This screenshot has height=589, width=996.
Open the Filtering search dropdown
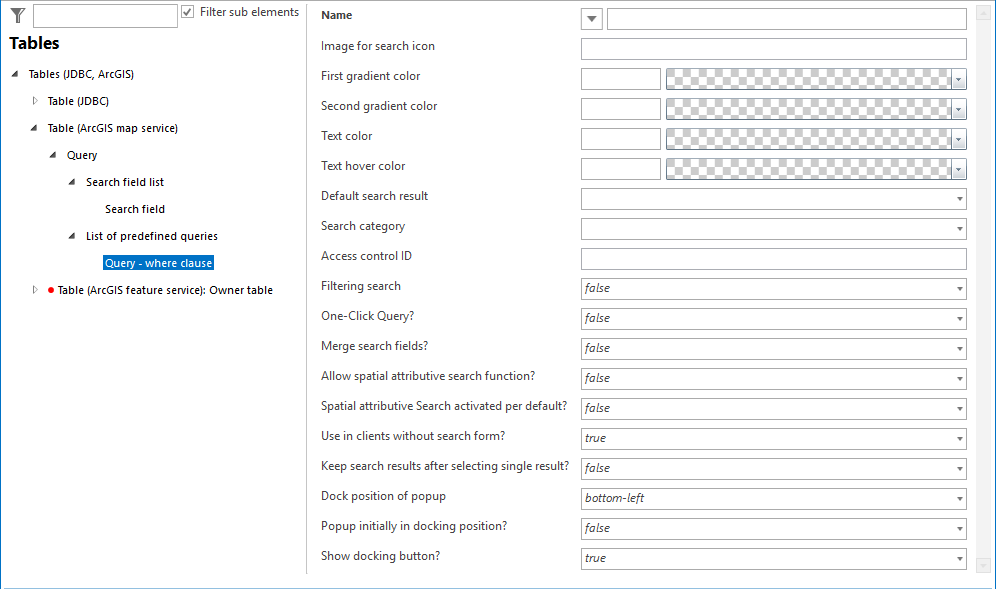tap(957, 288)
